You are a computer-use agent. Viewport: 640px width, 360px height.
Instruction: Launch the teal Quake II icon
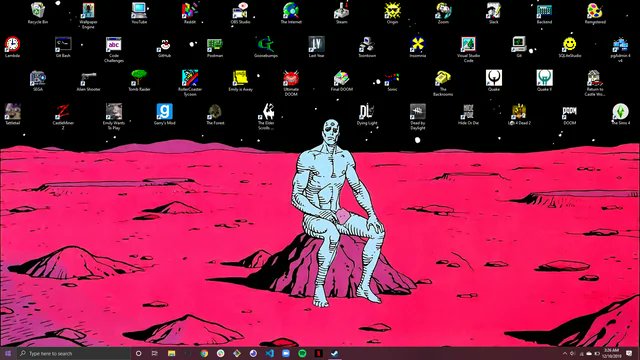(544, 80)
